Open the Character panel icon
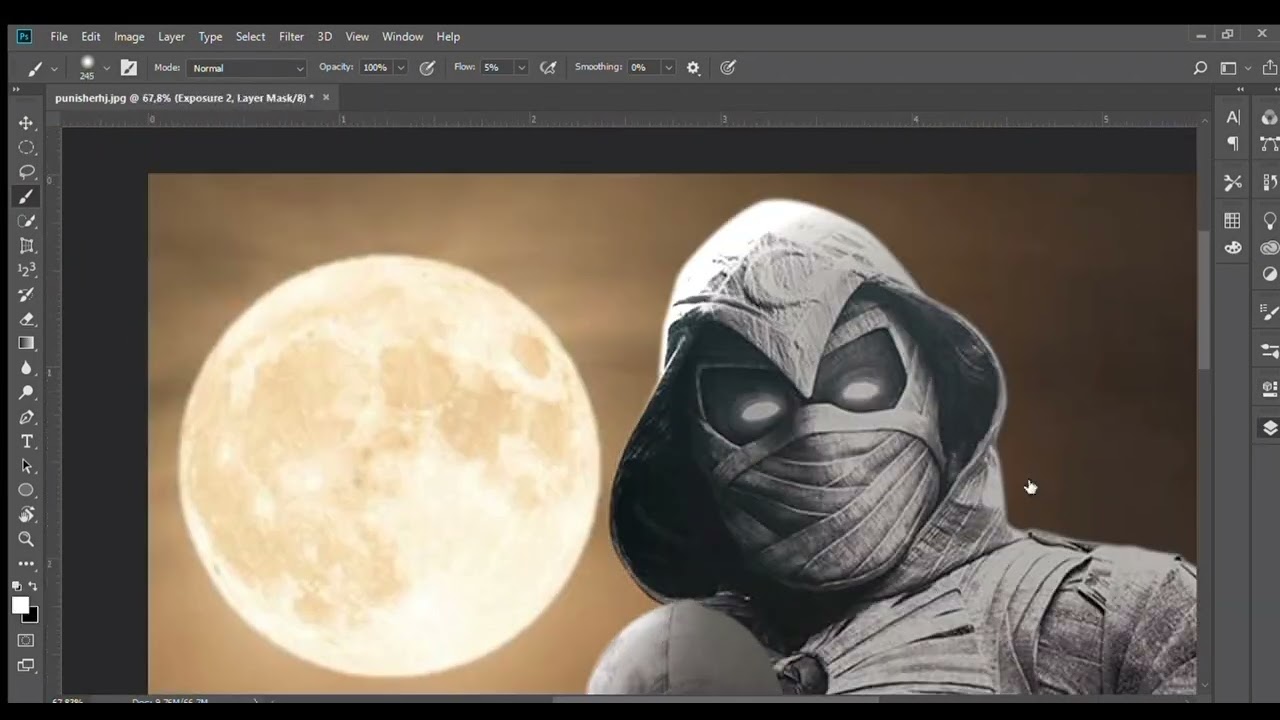Viewport: 1280px width, 720px height. [x=1233, y=118]
